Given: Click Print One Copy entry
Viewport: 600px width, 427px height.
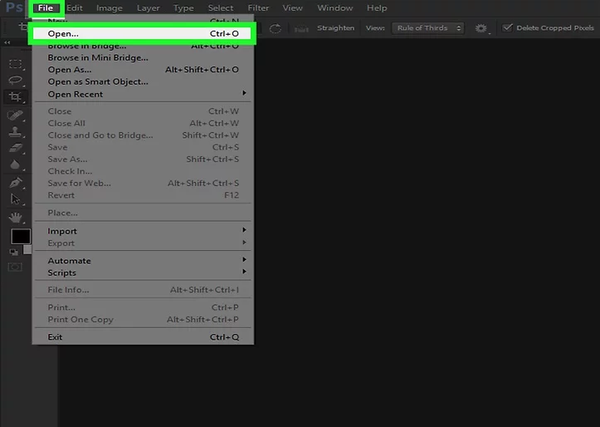Looking at the screenshot, I should (143, 319).
